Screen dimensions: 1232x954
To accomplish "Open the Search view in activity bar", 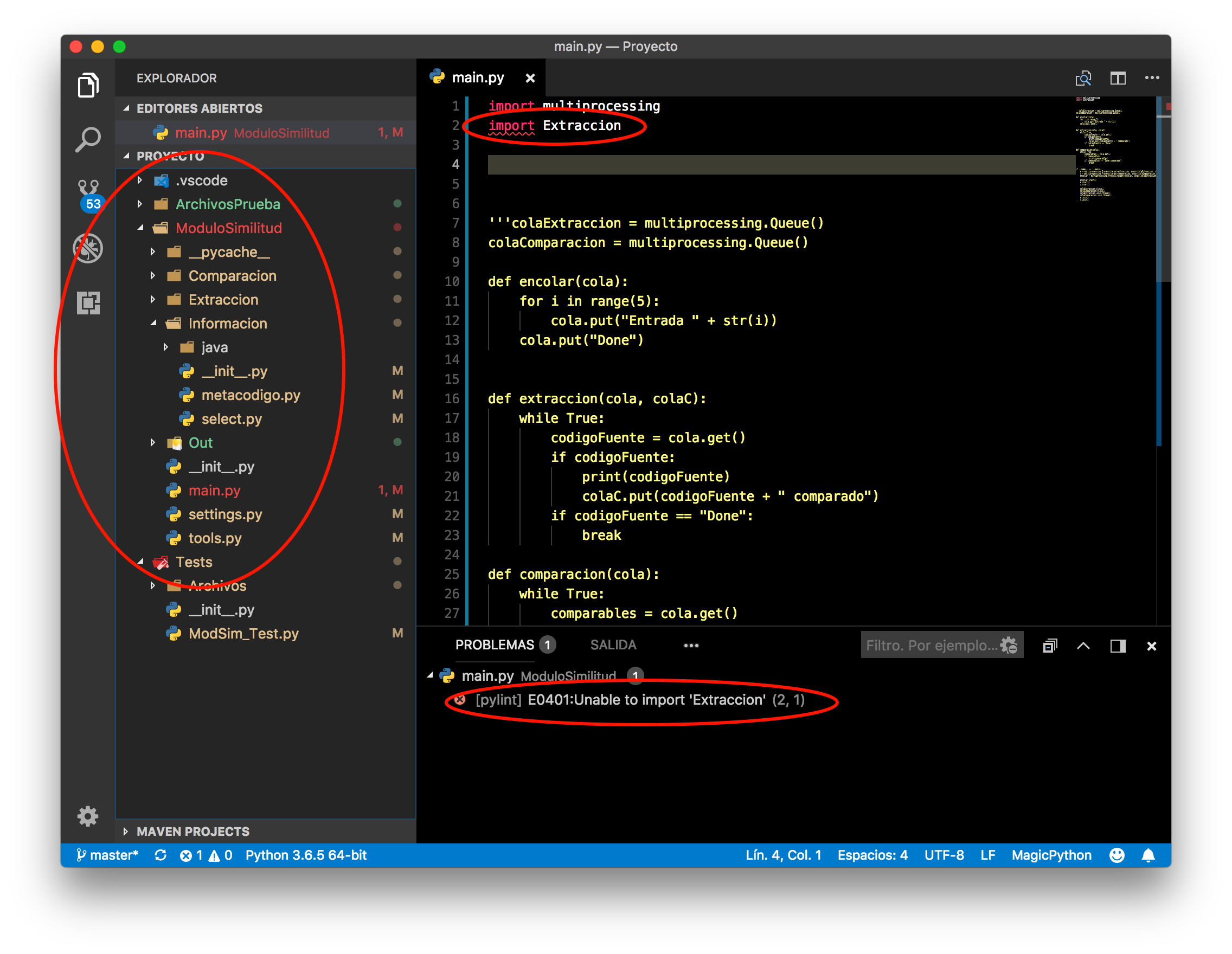I will tap(88, 139).
